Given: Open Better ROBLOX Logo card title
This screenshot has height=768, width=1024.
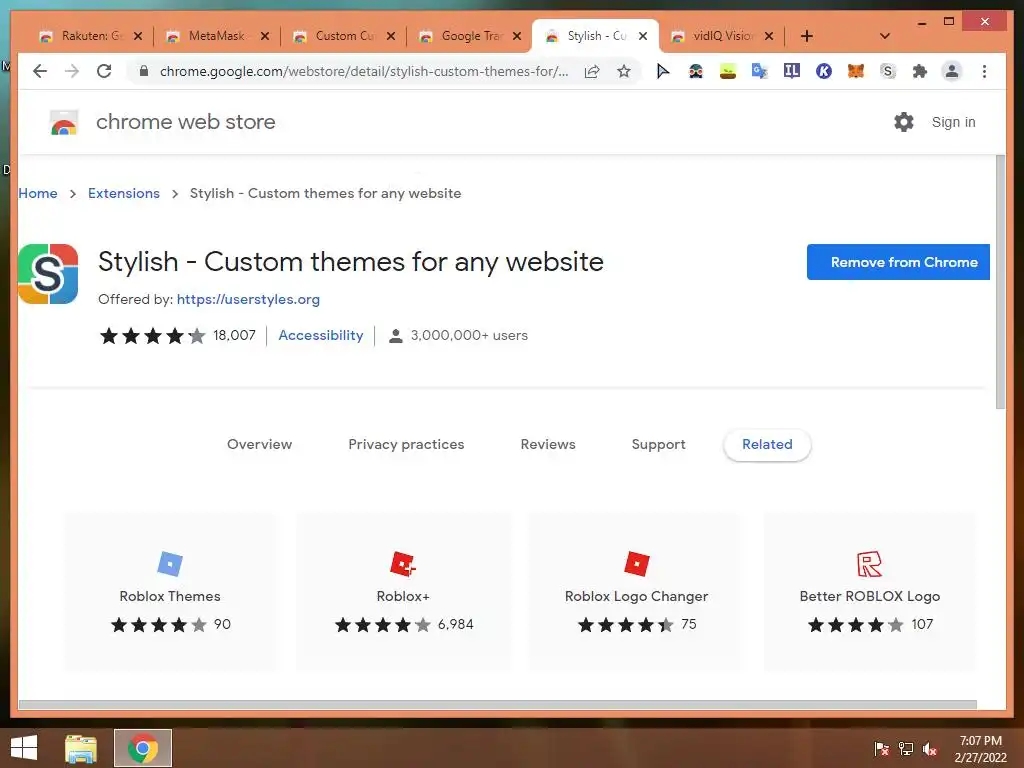Looking at the screenshot, I should 869,596.
